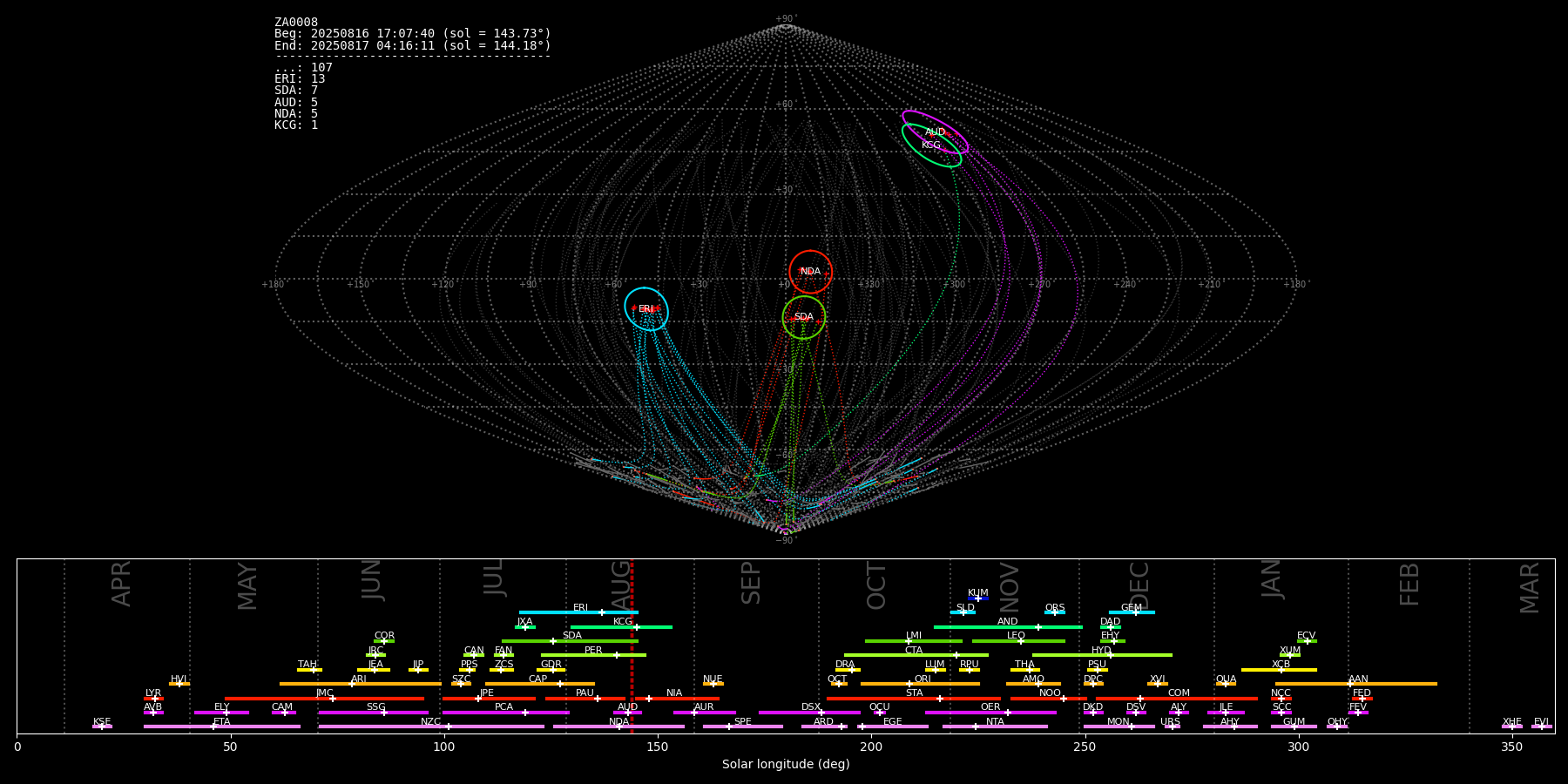
Task: Click the +300 longitude label on sky map
Action: [953, 284]
